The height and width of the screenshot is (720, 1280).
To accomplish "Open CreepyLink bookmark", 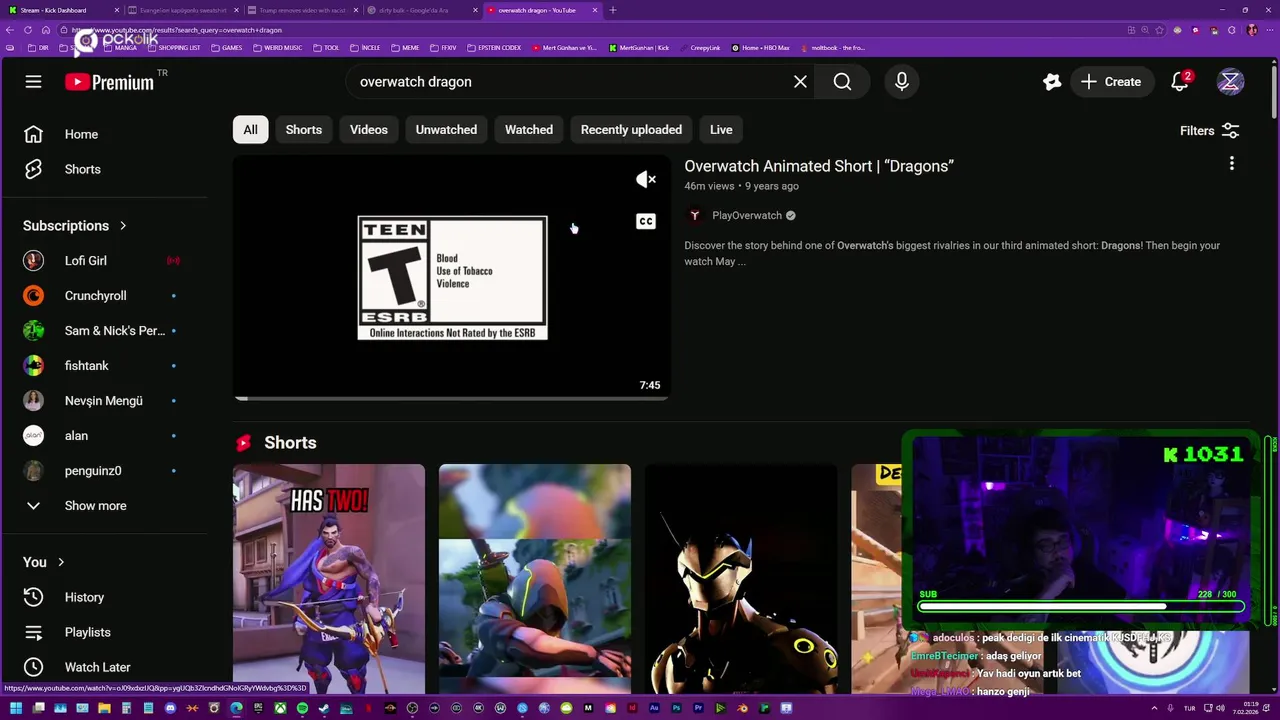I will click(699, 48).
